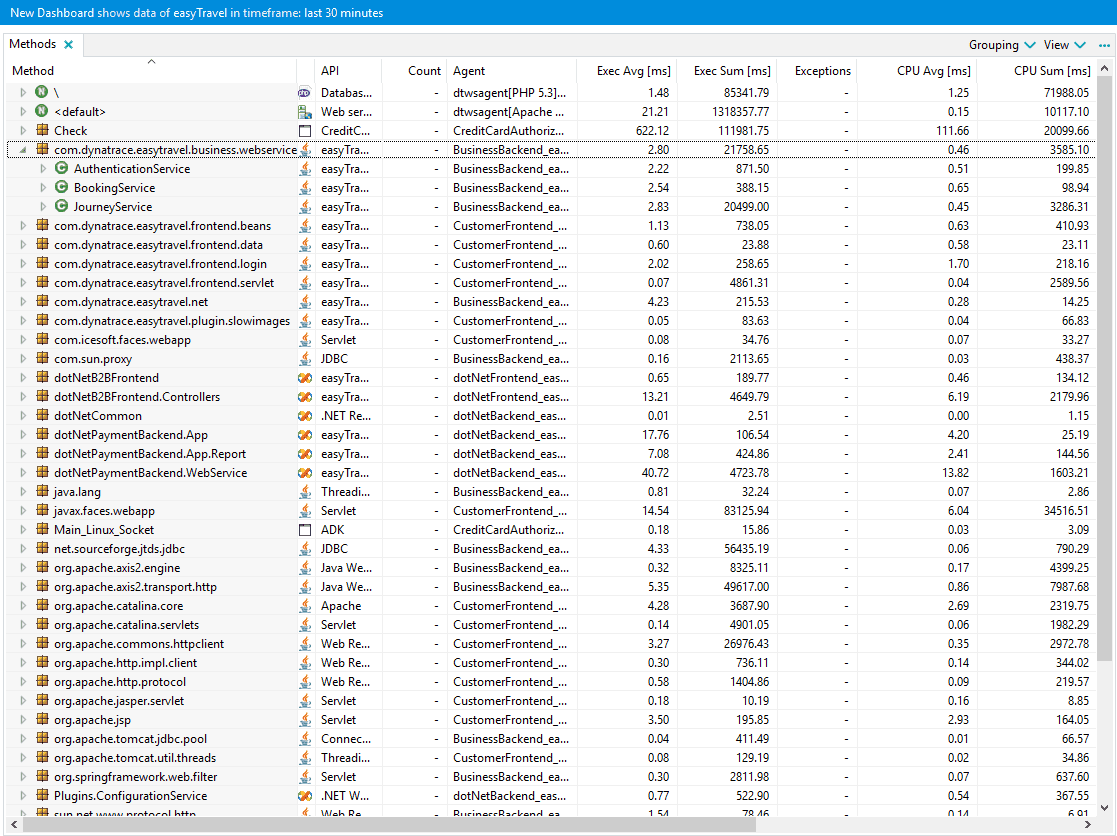
Task: Select the Methods tab
Action: pyautogui.click(x=33, y=44)
